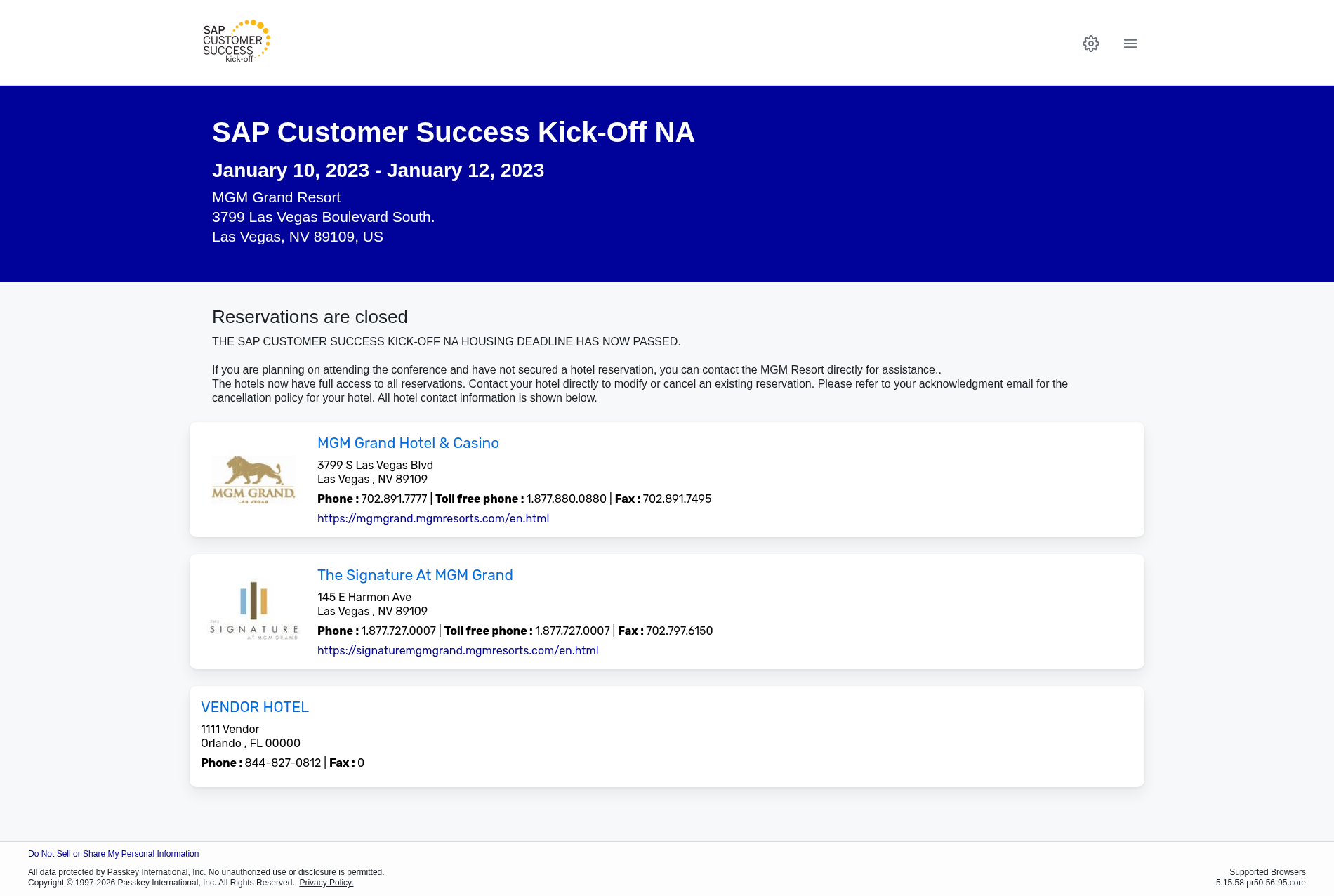Click The Signature at MGM Grand logo
Viewport: 1334px width, 896px height.
(253, 610)
